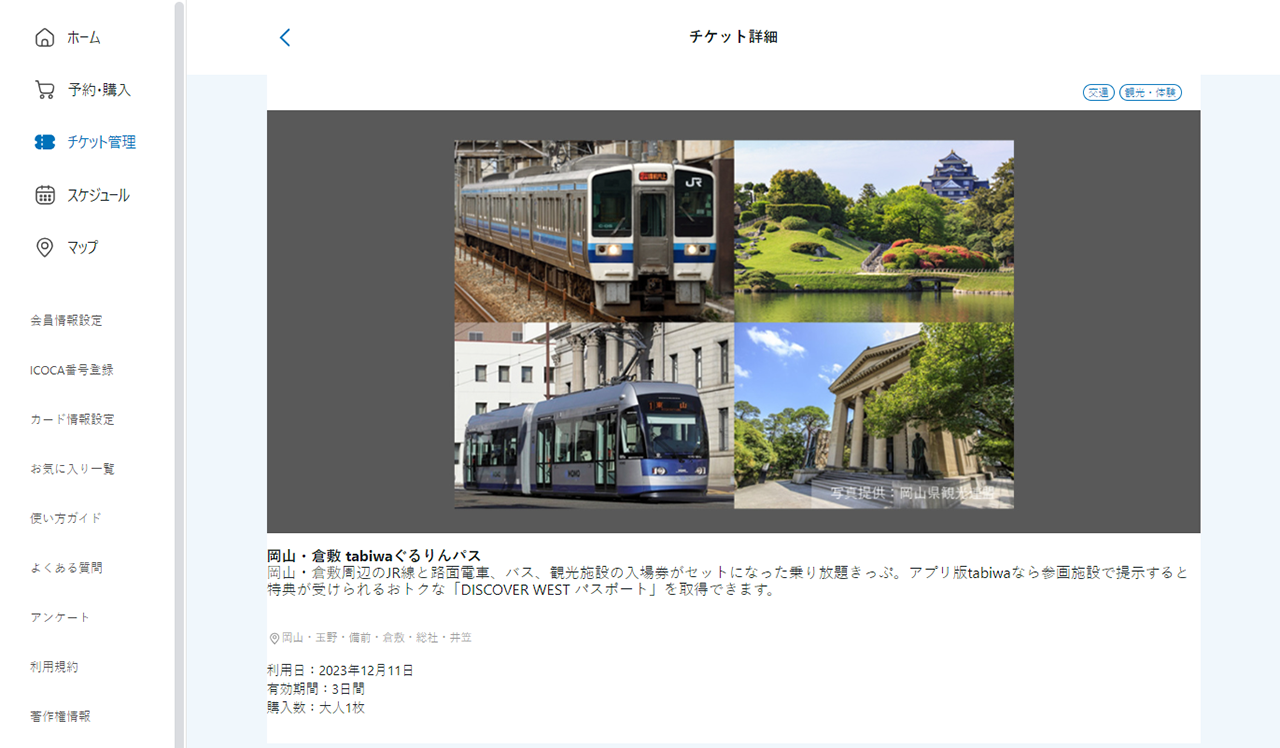
Task: Click the home icon in sidebar
Action: point(44,38)
